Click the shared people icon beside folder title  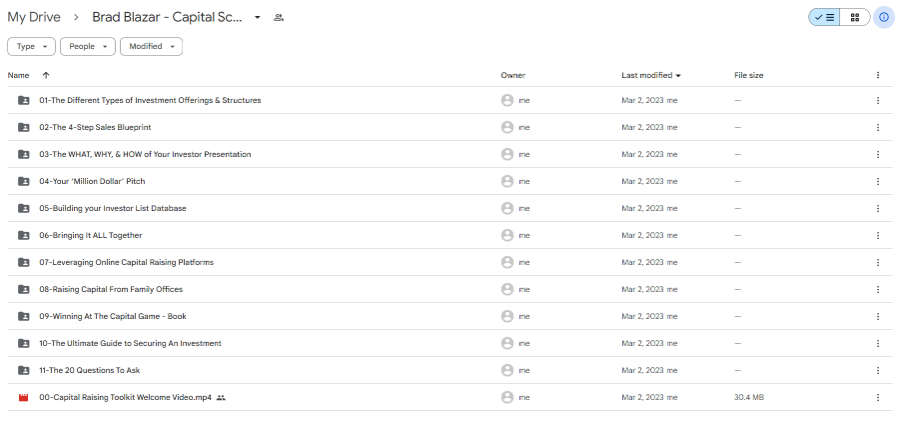point(279,18)
